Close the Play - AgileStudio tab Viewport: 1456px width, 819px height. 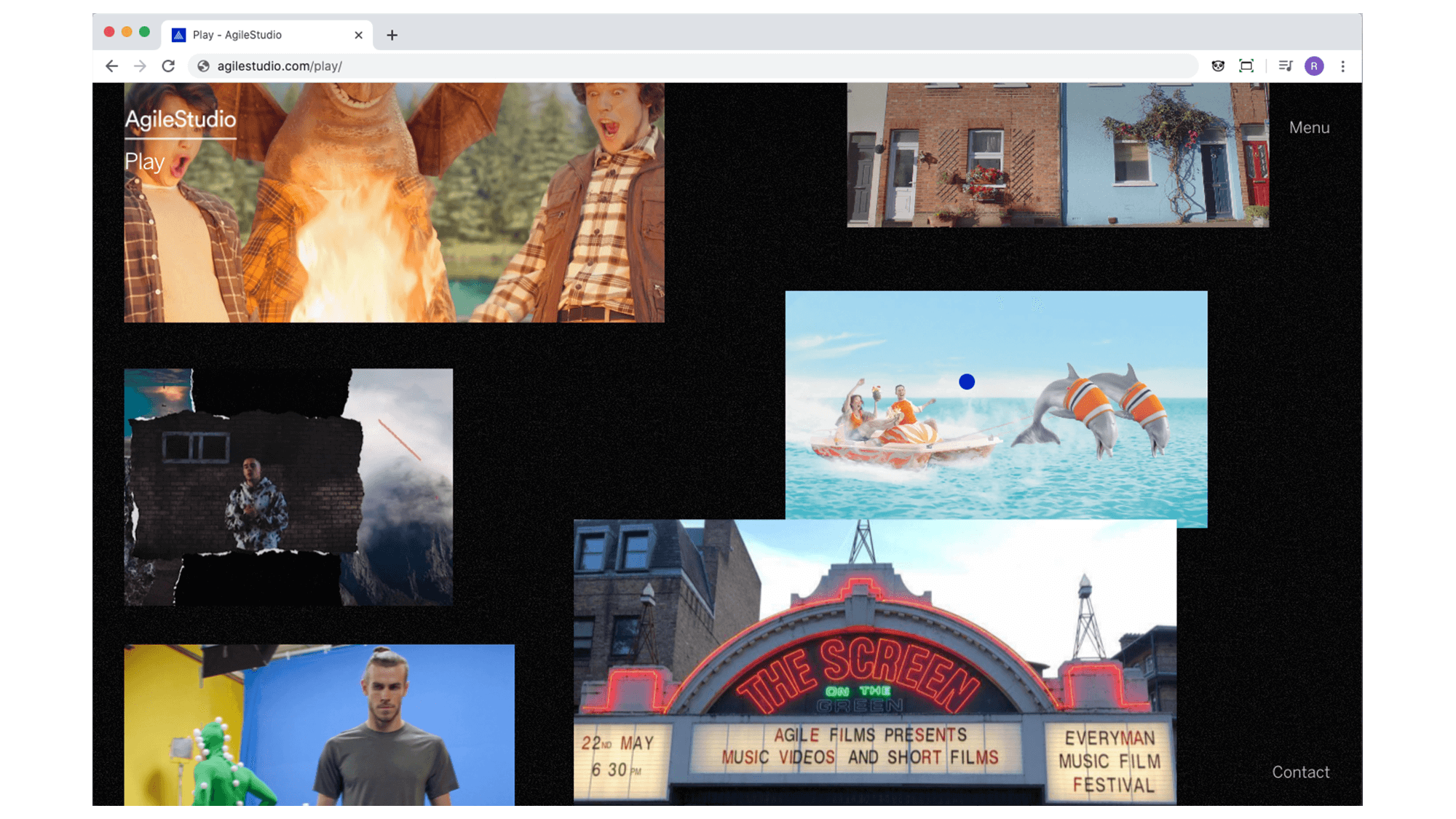tap(358, 35)
